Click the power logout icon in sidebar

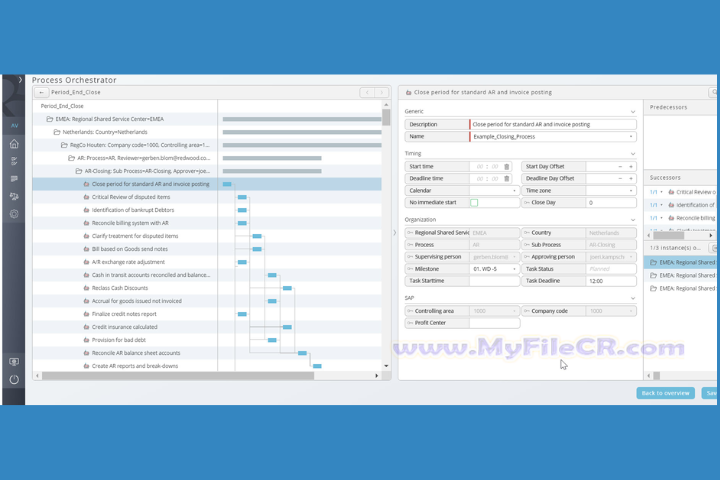14,379
